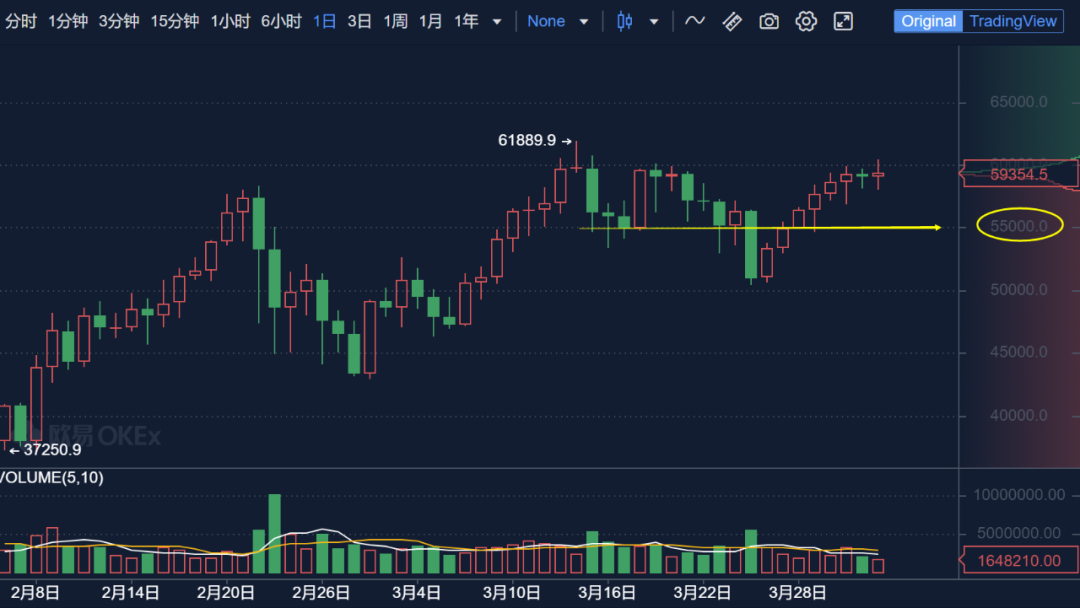Select the 1小时 chart interval
This screenshot has height=608, width=1080.
(230, 21)
